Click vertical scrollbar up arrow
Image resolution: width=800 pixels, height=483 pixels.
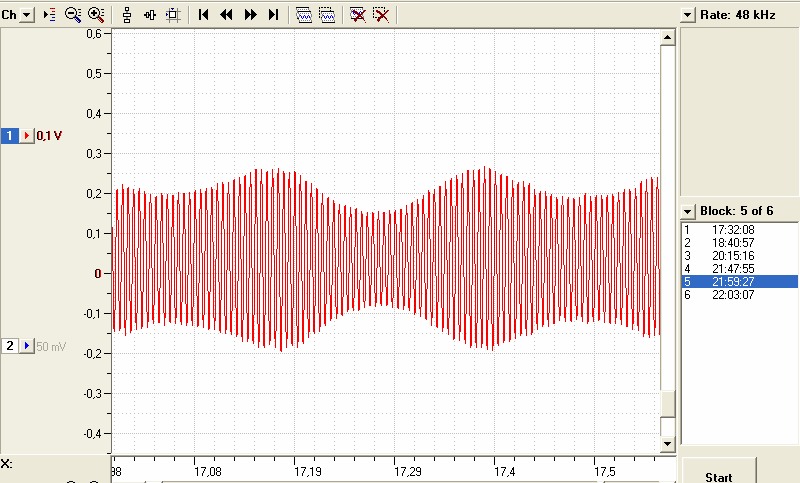click(668, 37)
